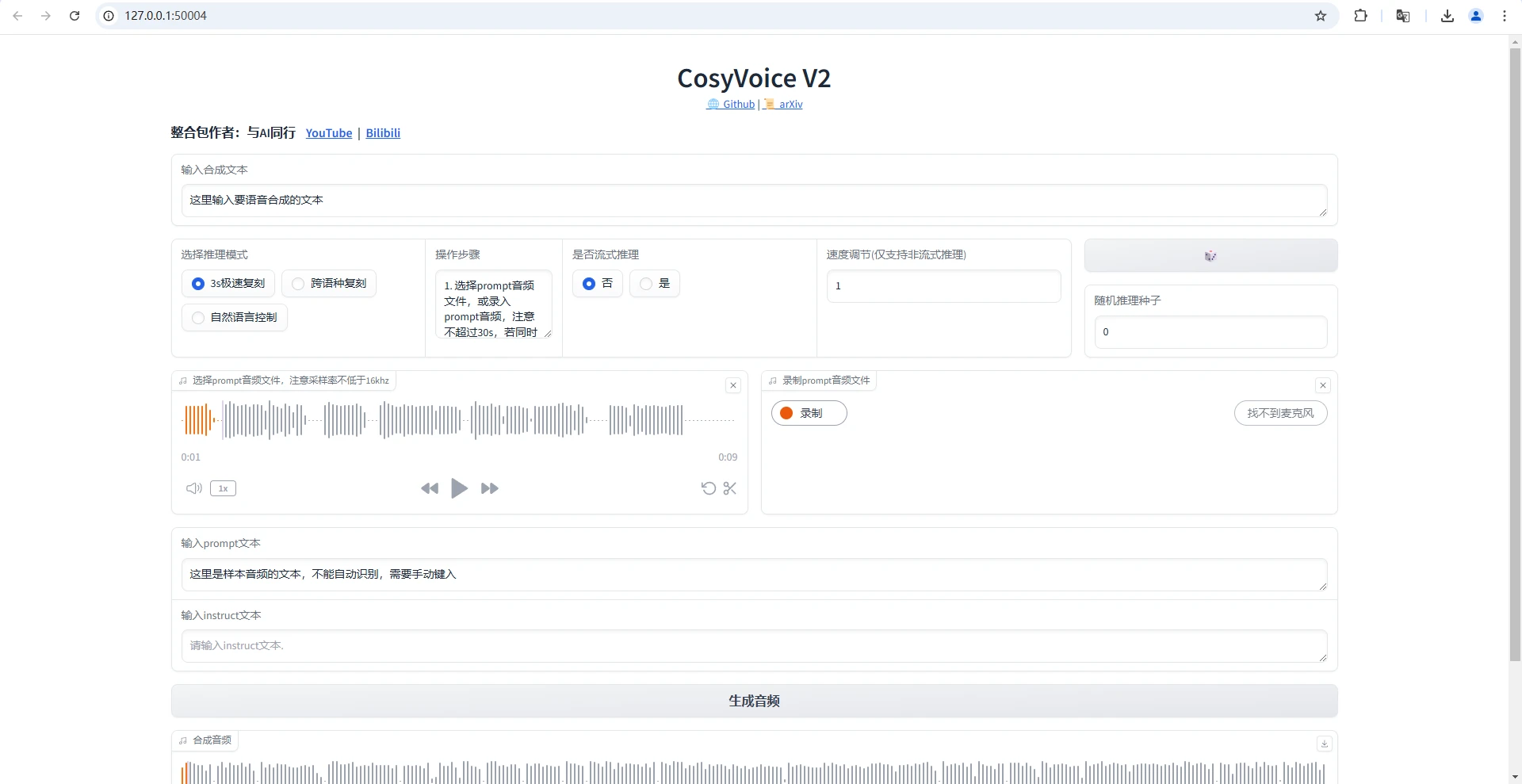
Task: Download the synthesized audio
Action: click(x=1324, y=744)
